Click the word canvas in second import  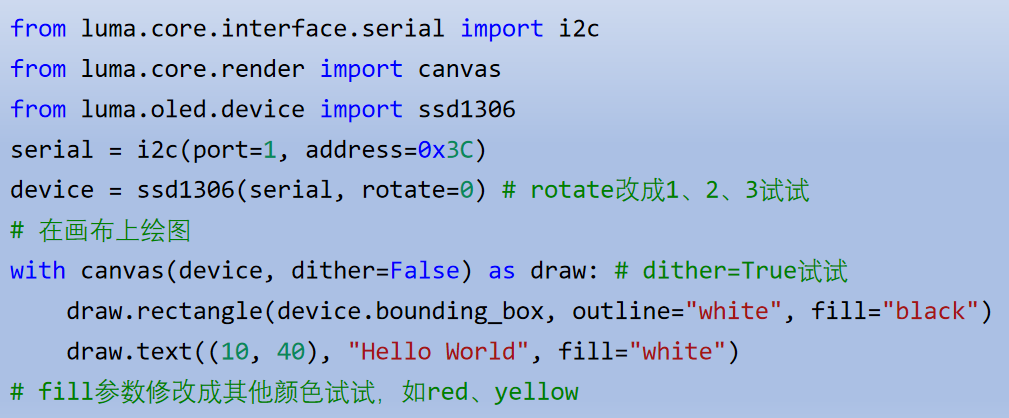tap(459, 69)
